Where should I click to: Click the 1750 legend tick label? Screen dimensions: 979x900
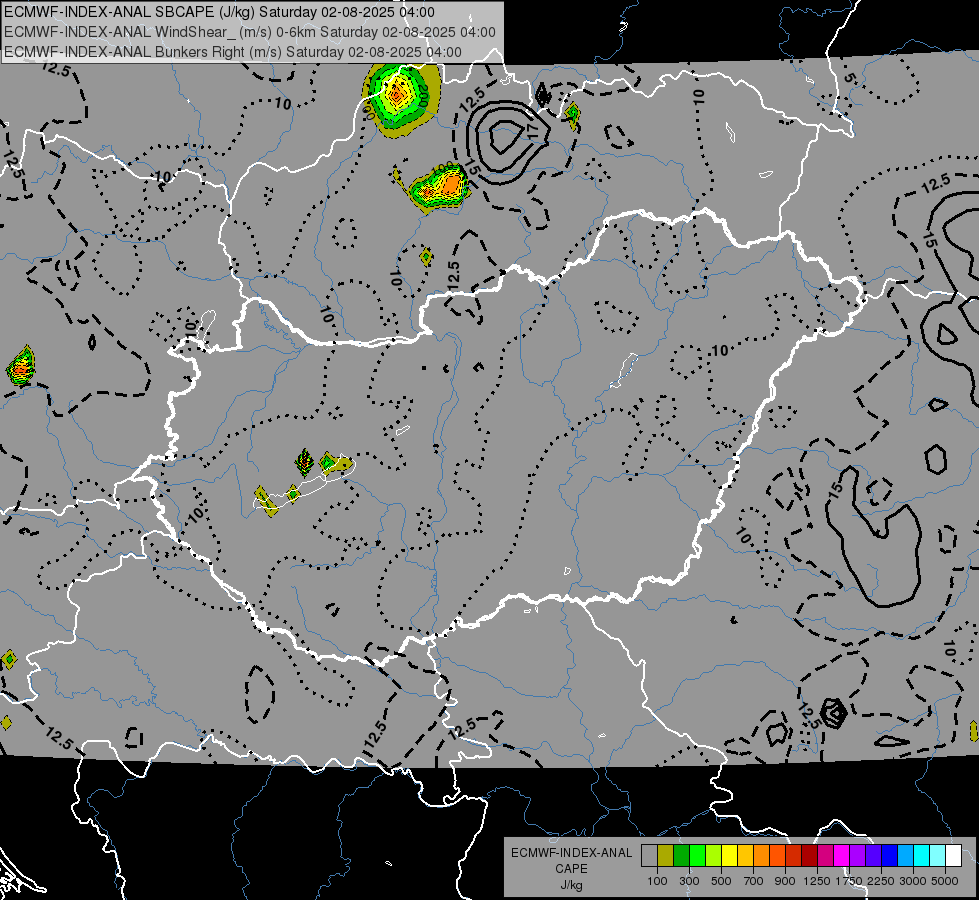(849, 881)
